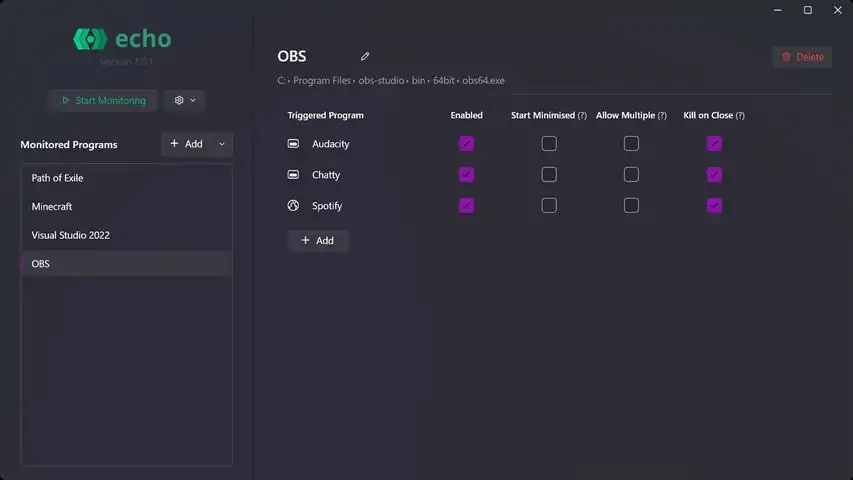Enable Allow Multiple for Spotify
The height and width of the screenshot is (480, 853).
click(631, 206)
